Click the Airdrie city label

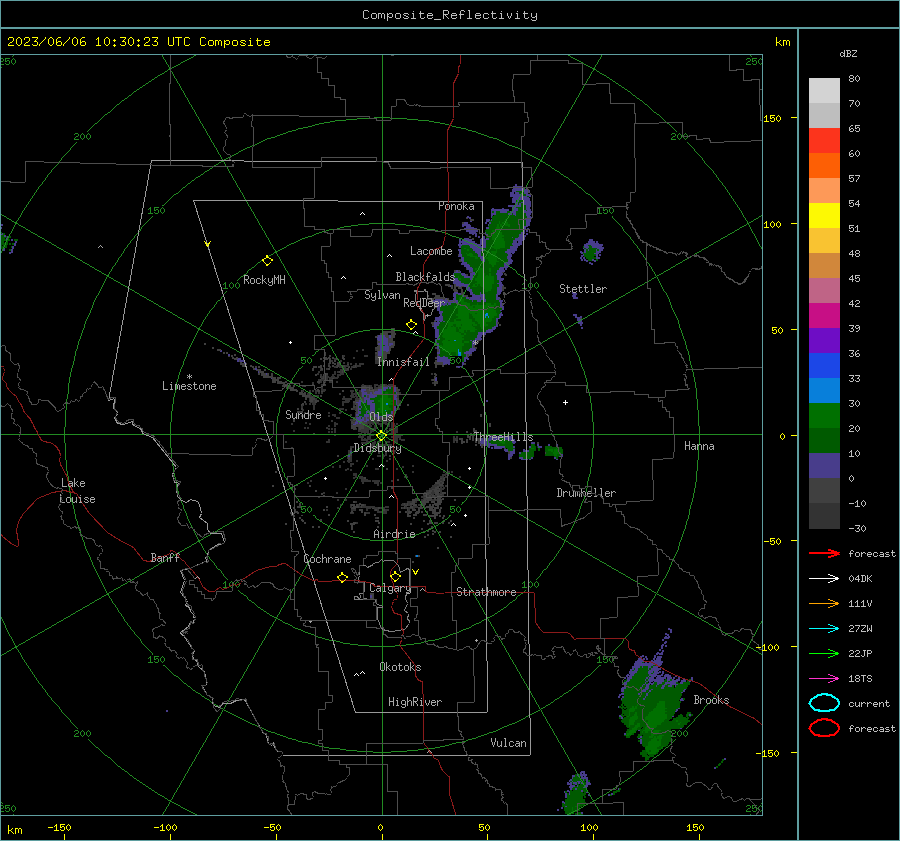coord(394,534)
